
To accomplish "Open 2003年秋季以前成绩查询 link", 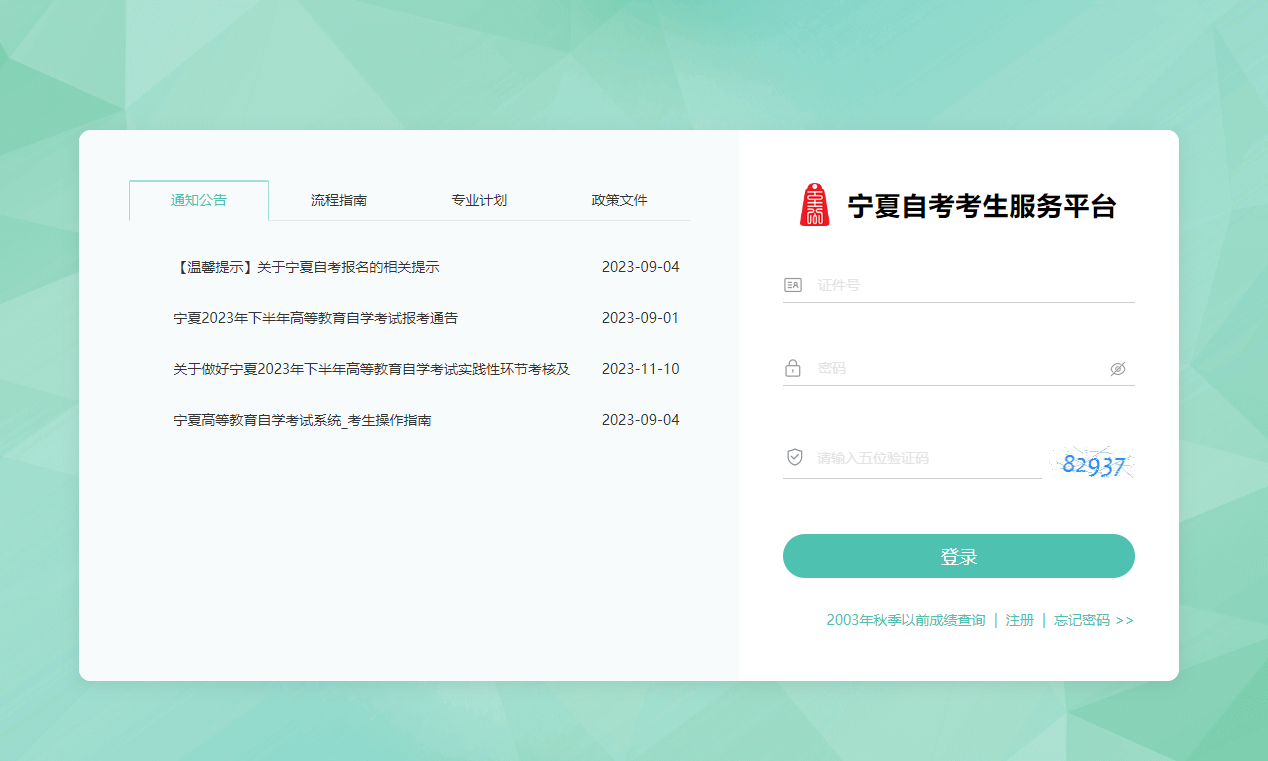I will click(906, 620).
